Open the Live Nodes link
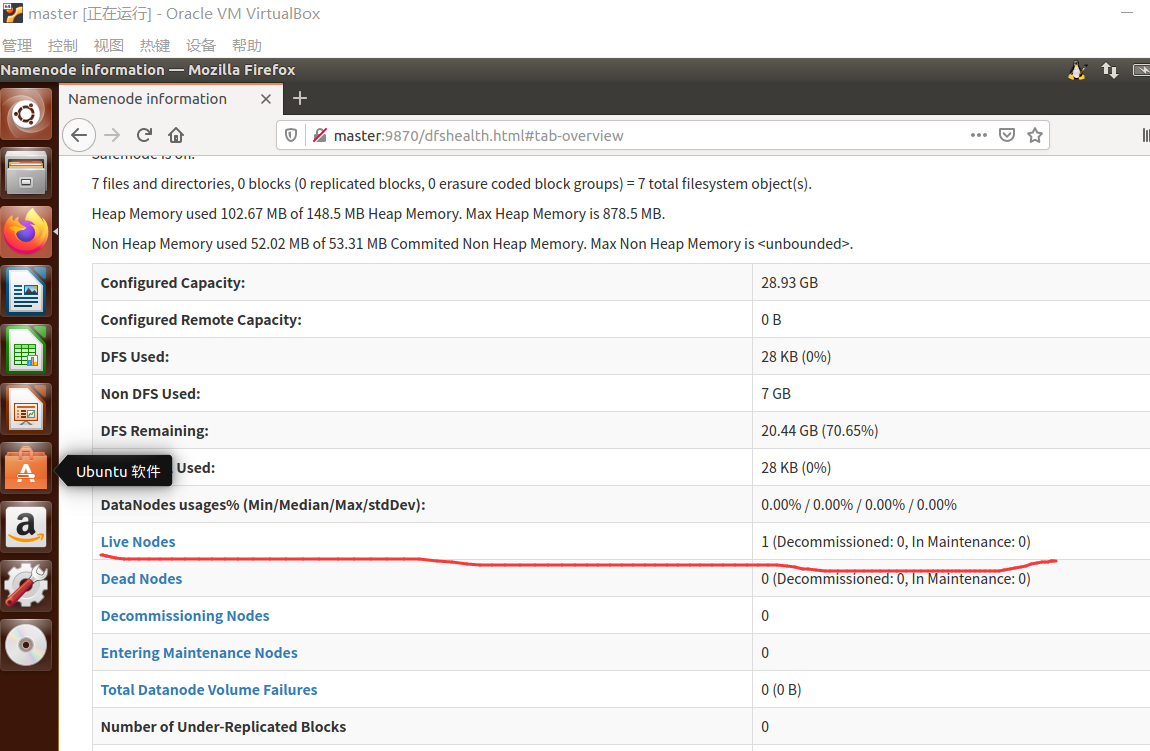1150x751 pixels. pyautogui.click(x=138, y=542)
